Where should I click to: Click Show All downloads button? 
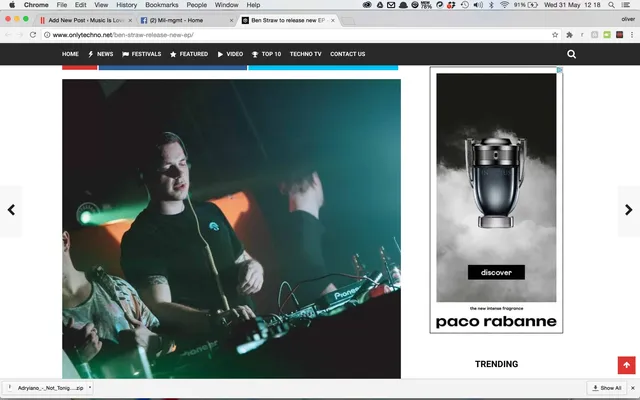(607, 388)
